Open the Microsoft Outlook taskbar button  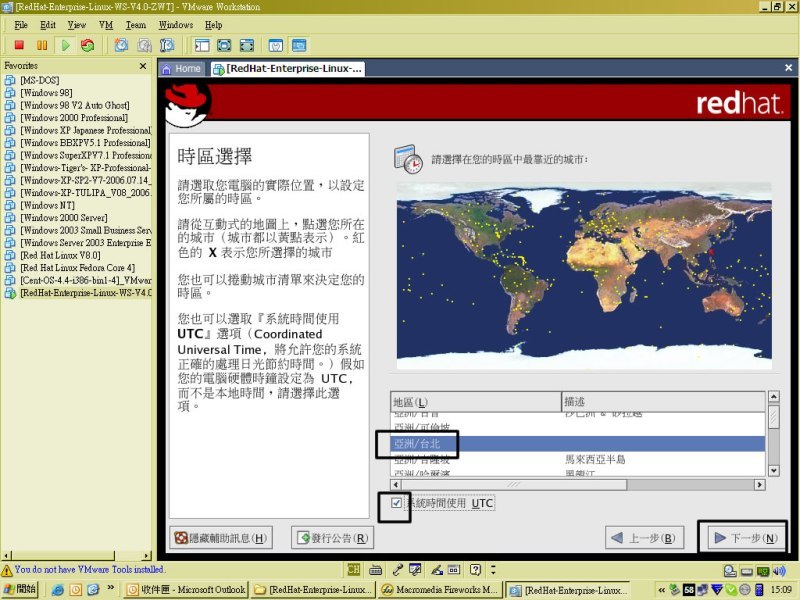pos(186,590)
